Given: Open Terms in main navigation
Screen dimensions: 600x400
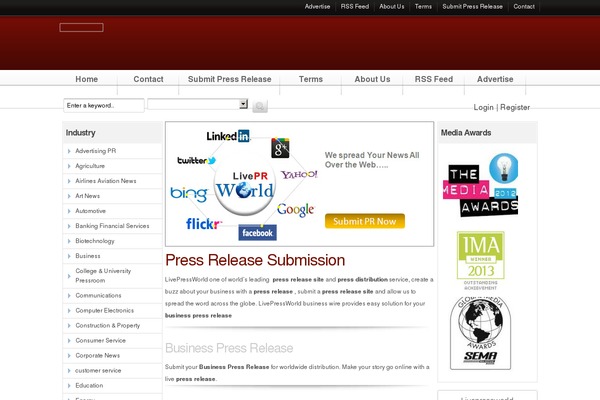Looking at the screenshot, I should [x=311, y=79].
